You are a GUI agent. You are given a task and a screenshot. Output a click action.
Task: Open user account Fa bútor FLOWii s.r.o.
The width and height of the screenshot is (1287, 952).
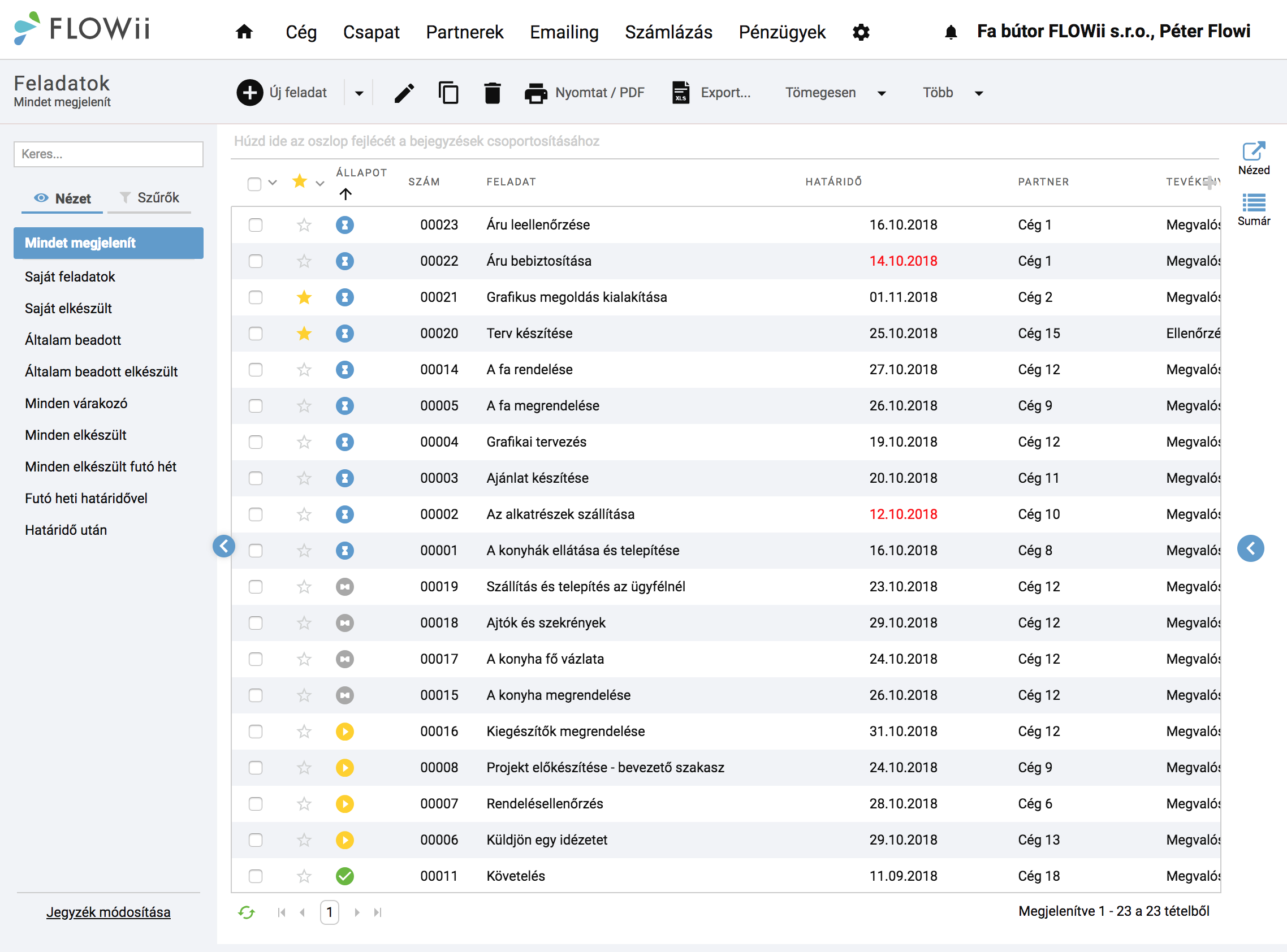click(1113, 31)
